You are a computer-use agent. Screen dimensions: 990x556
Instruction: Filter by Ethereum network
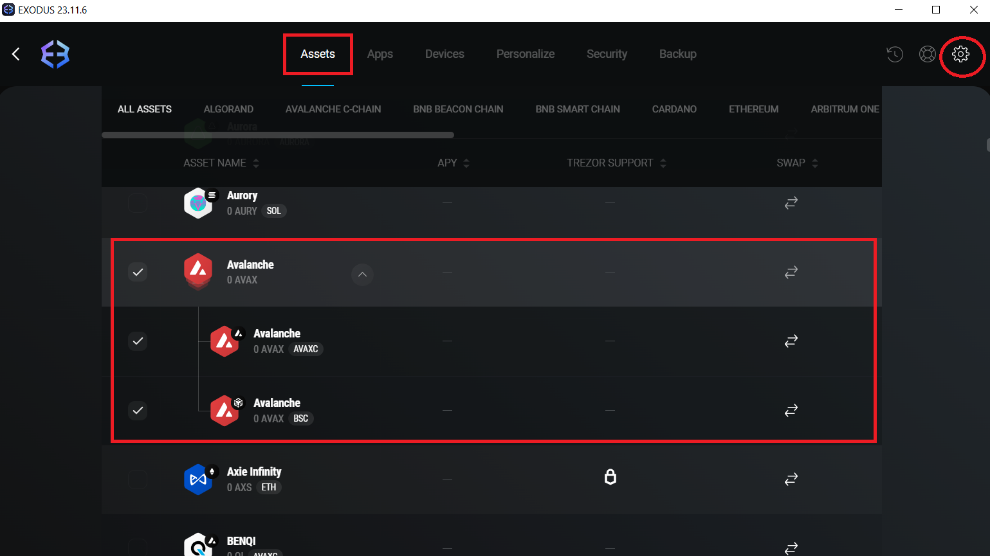[753, 109]
